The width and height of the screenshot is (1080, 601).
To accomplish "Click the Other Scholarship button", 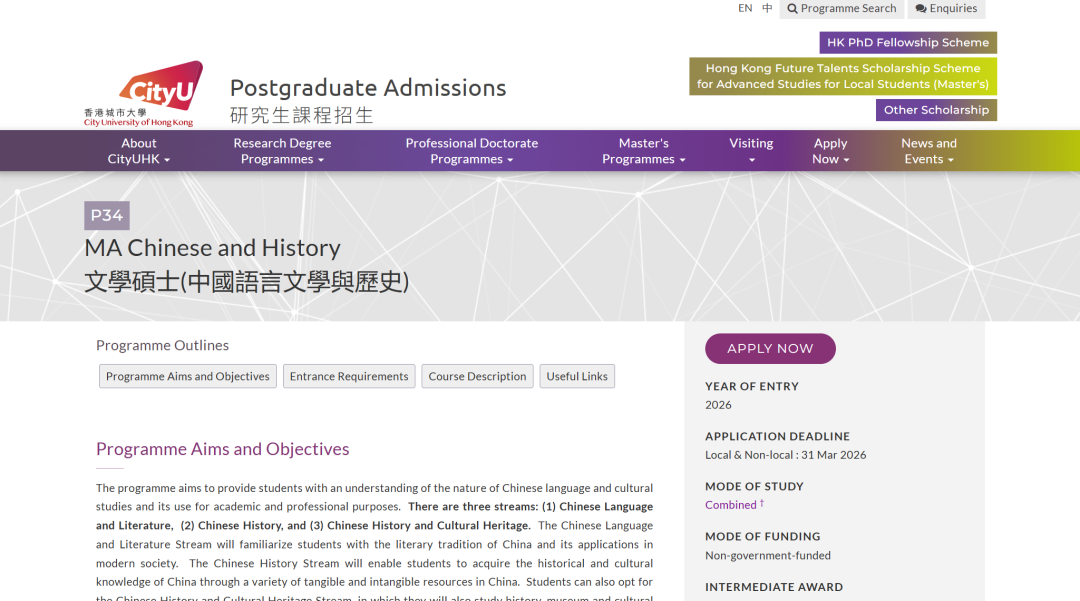I will coord(936,109).
